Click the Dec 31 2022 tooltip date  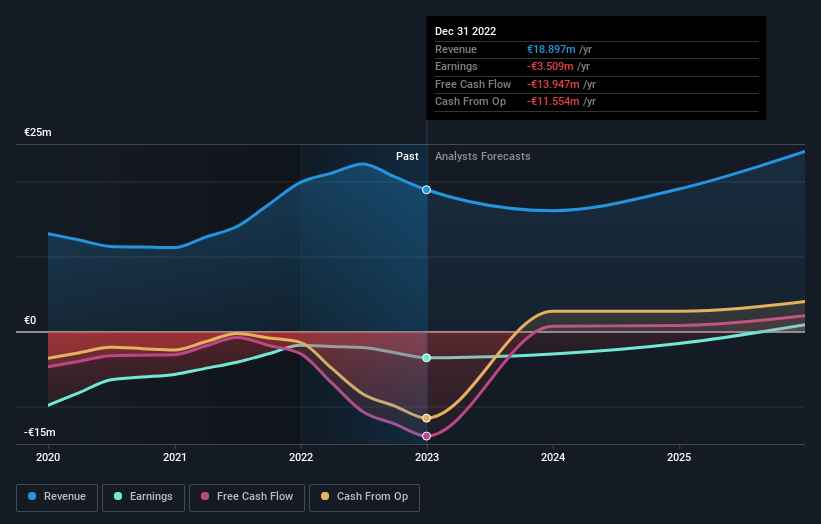pos(465,31)
